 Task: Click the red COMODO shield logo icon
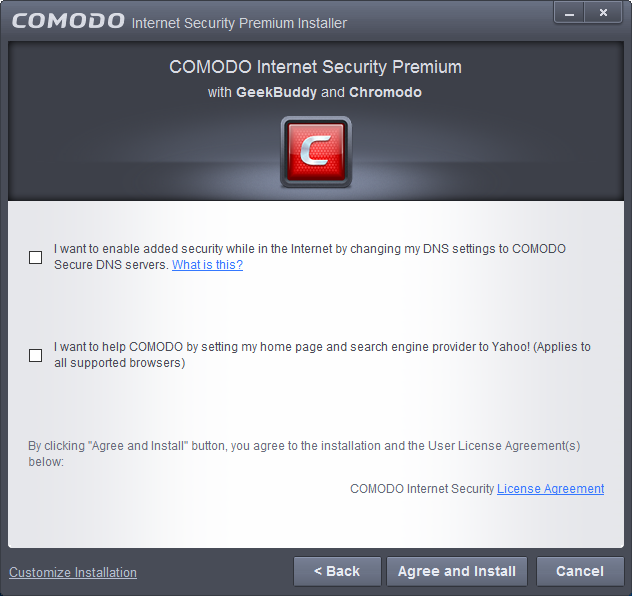coord(316,152)
